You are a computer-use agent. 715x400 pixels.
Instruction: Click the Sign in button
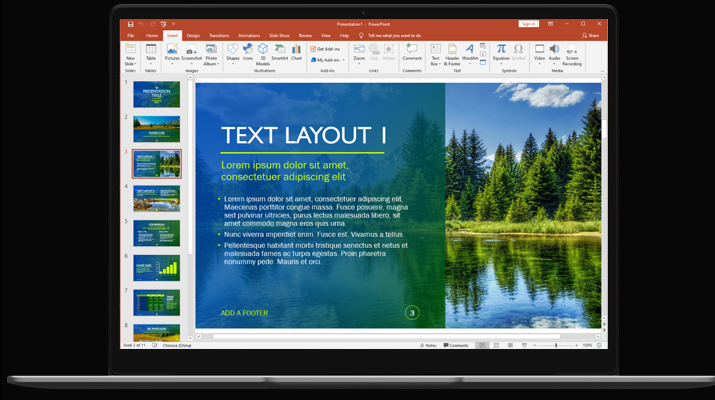click(528, 24)
